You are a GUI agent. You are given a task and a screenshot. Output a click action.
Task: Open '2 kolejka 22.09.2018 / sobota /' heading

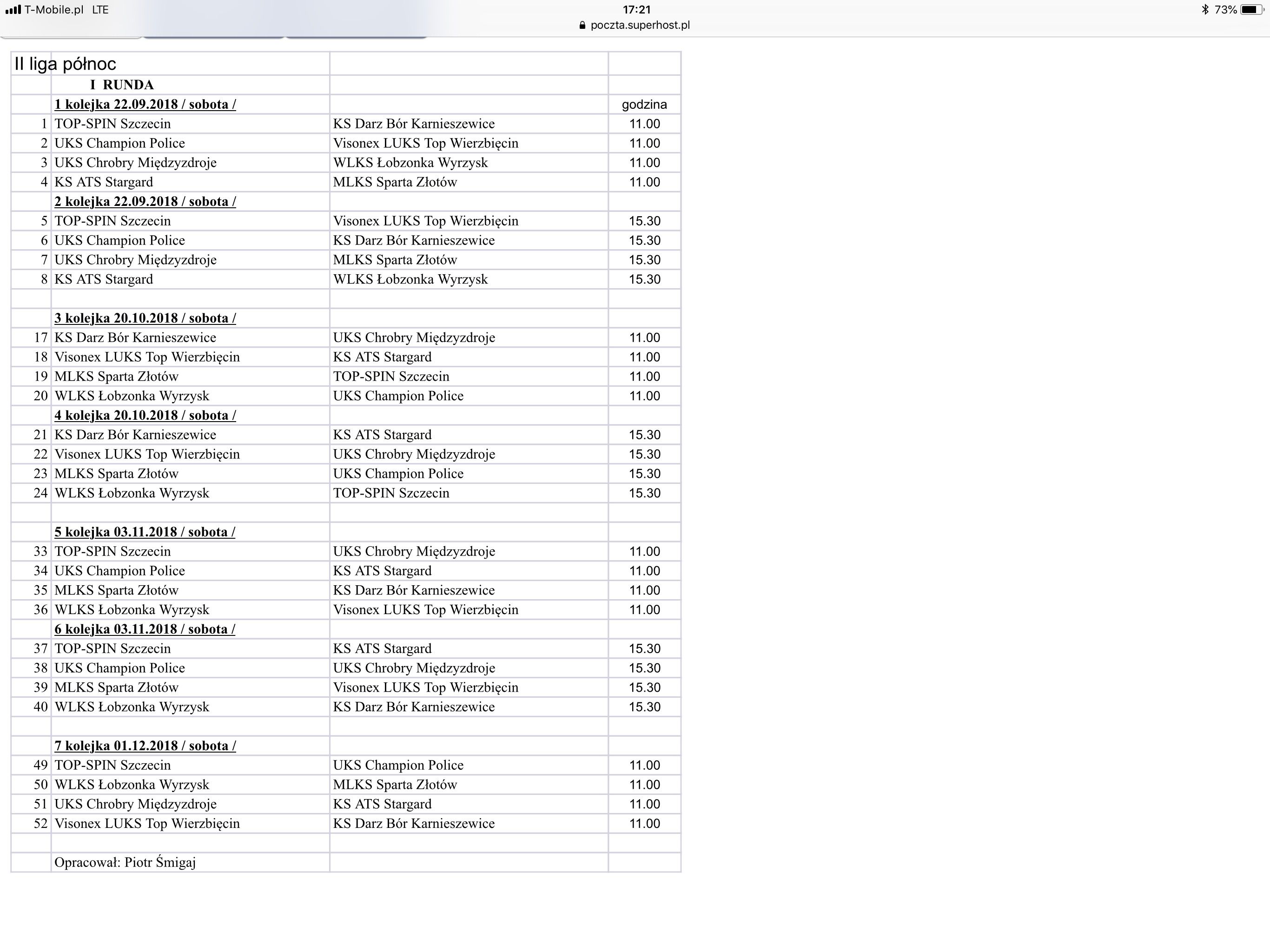point(145,202)
